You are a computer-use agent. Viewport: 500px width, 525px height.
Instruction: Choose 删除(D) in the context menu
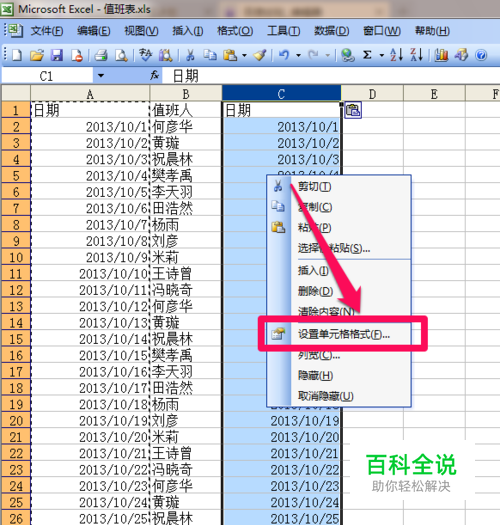pyautogui.click(x=339, y=291)
